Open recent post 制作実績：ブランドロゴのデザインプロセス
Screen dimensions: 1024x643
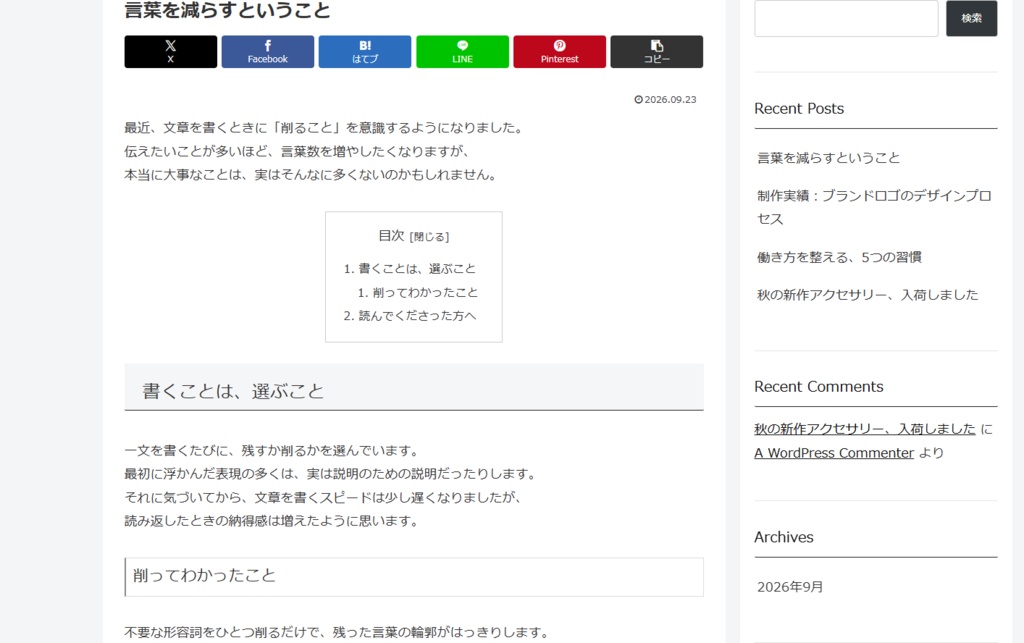[x=874, y=207]
